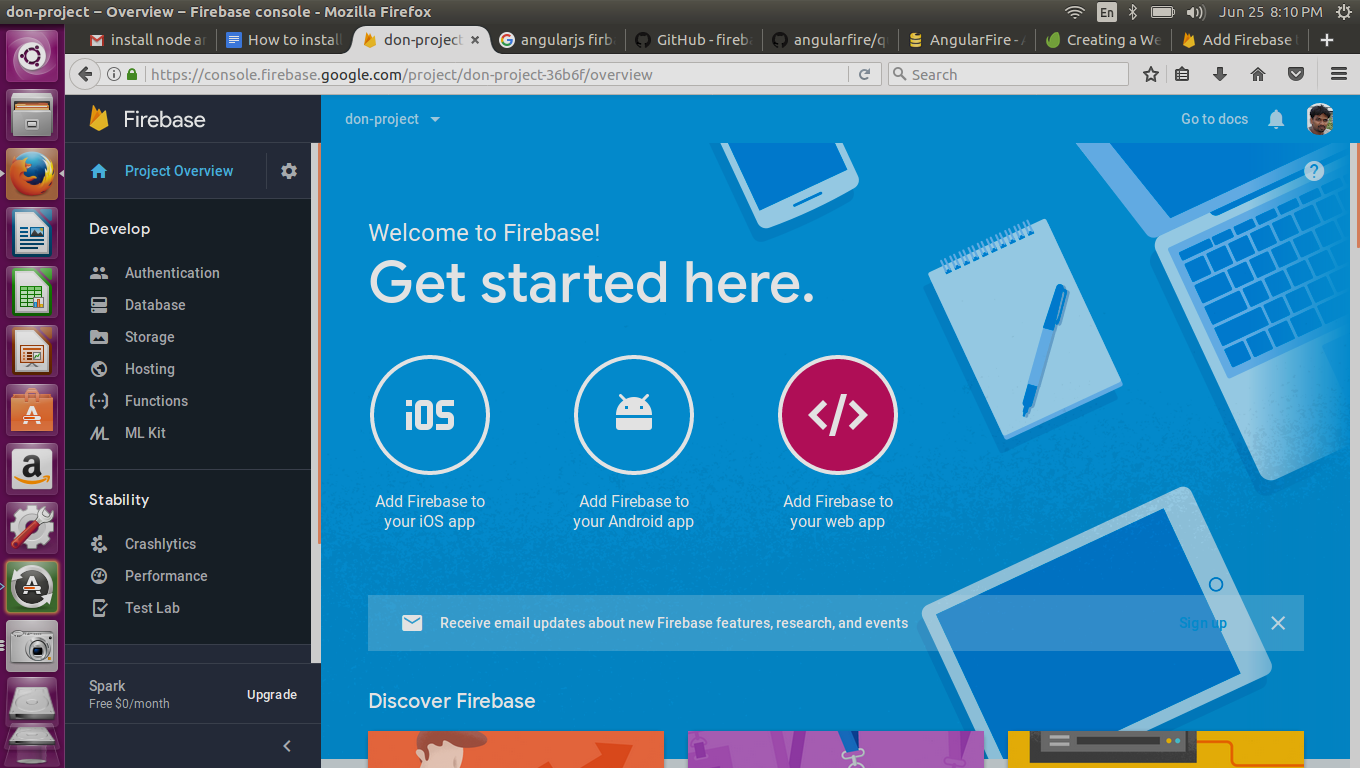Image resolution: width=1360 pixels, height=768 pixels.
Task: Open Crashlytics in sidebar
Action: pyautogui.click(x=160, y=544)
